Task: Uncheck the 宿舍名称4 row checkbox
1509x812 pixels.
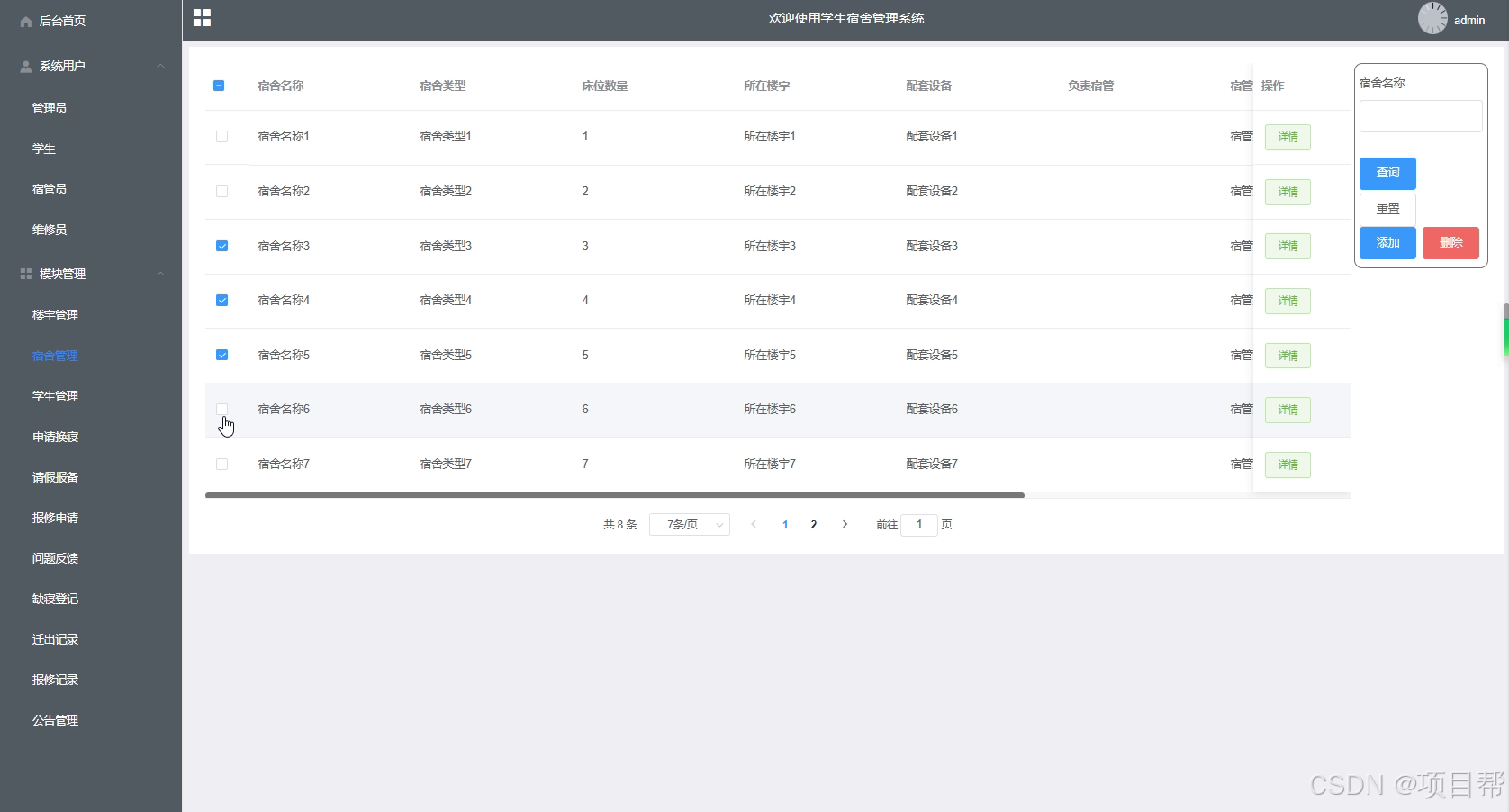Action: [x=221, y=300]
